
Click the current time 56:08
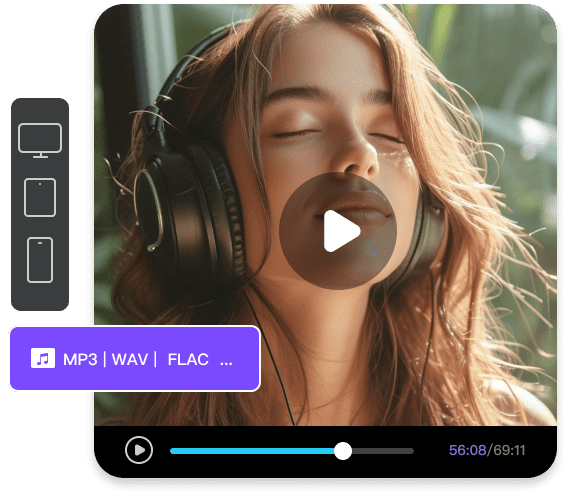(467, 450)
